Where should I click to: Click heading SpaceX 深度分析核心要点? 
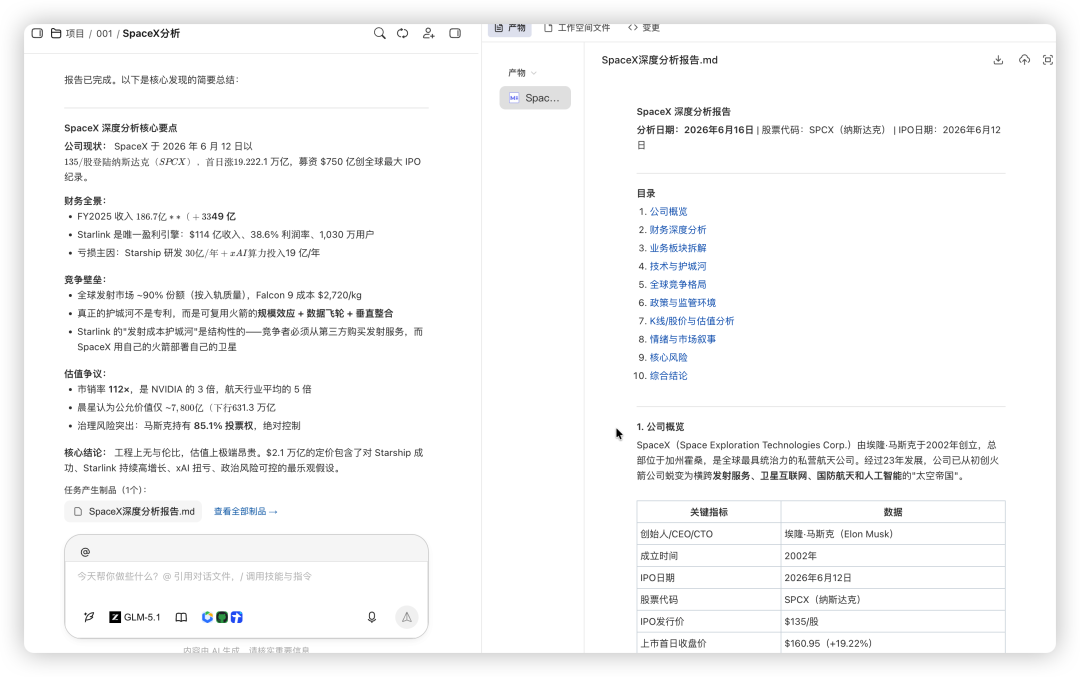point(121,128)
